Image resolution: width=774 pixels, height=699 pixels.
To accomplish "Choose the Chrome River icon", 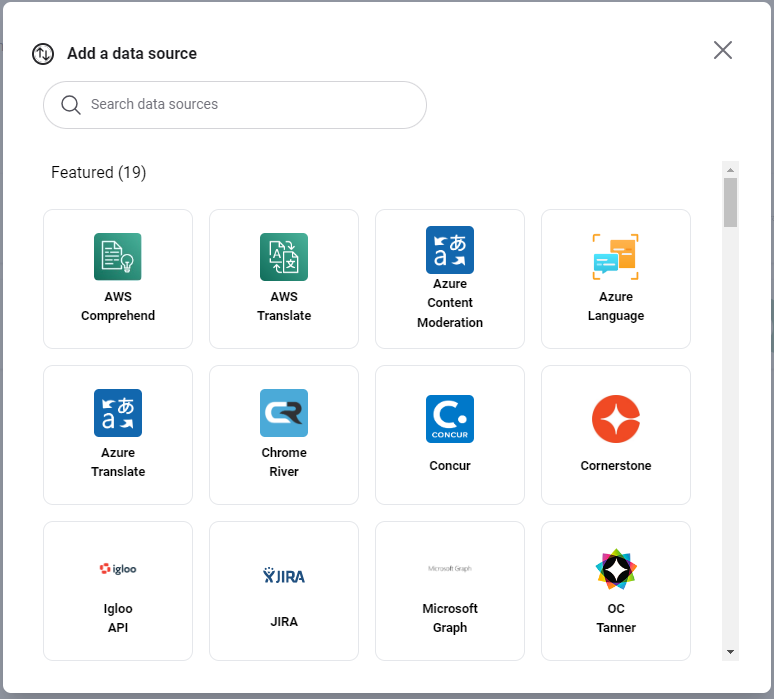I will 284,413.
